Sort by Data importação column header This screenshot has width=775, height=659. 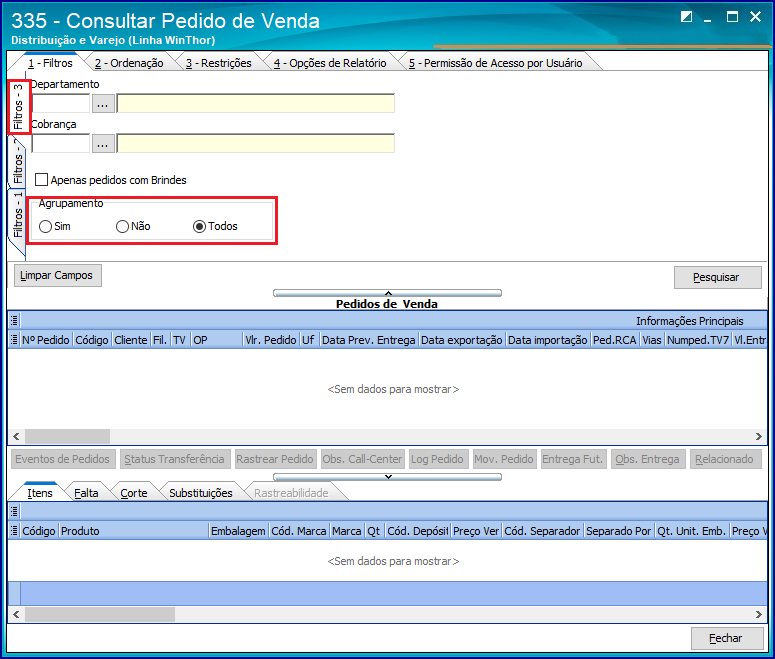pos(548,340)
